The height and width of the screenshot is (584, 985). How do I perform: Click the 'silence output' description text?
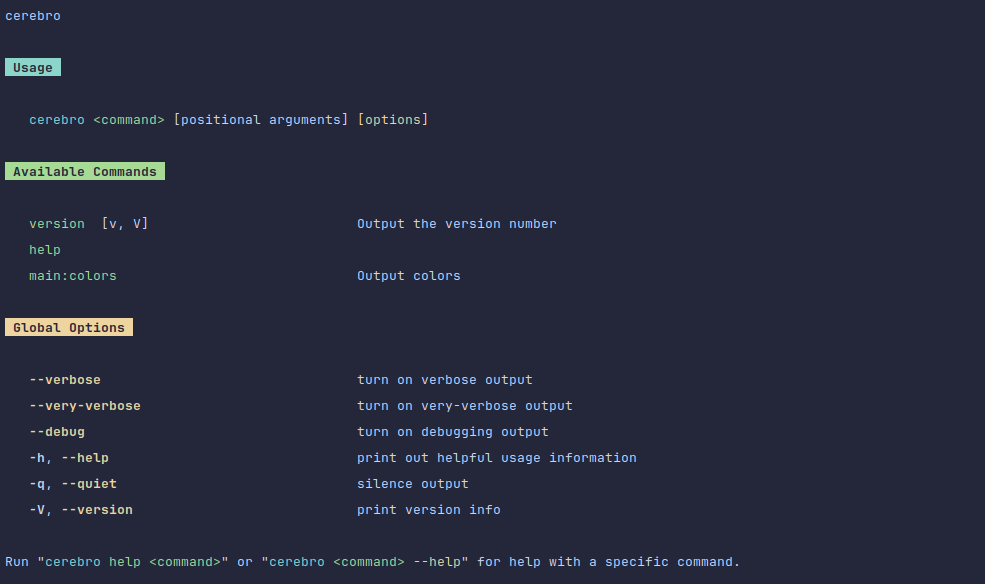tap(413, 484)
